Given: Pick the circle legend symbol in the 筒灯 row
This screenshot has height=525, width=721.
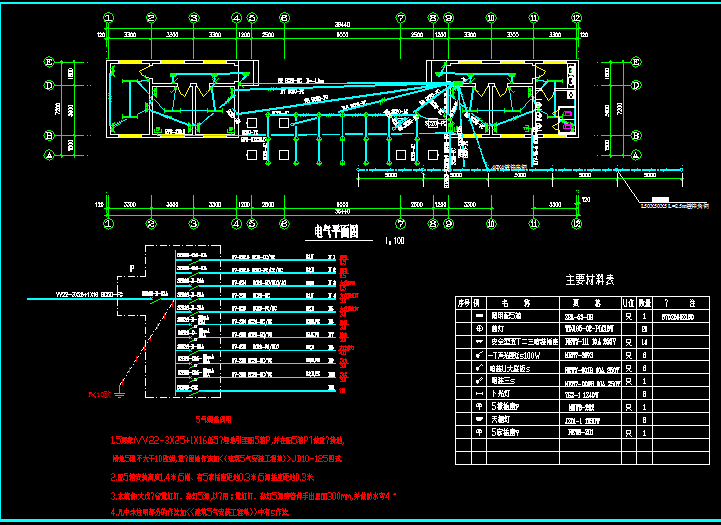Looking at the screenshot, I should tap(479, 329).
